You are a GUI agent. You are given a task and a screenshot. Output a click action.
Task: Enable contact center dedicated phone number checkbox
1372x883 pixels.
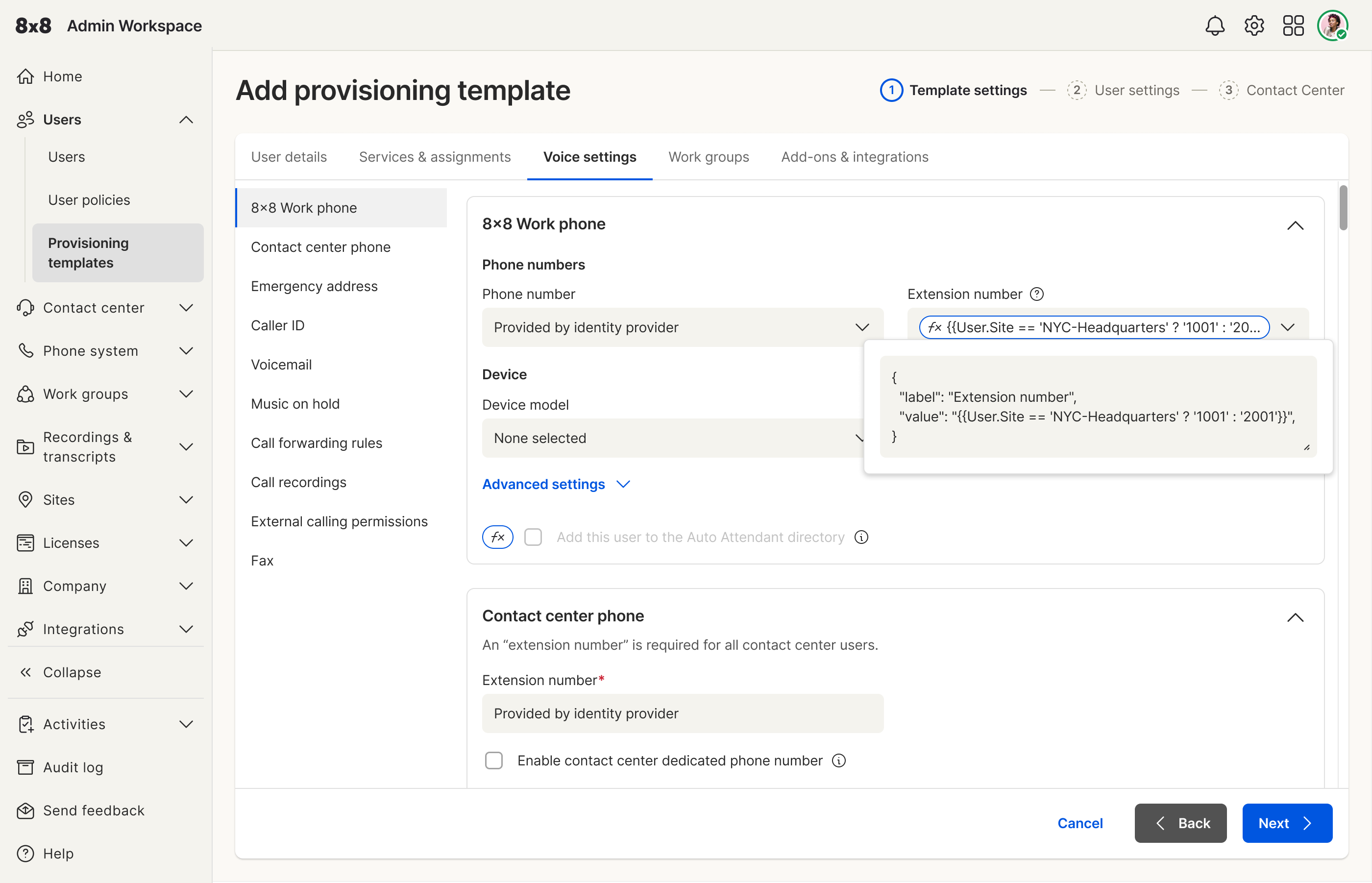[x=493, y=760]
